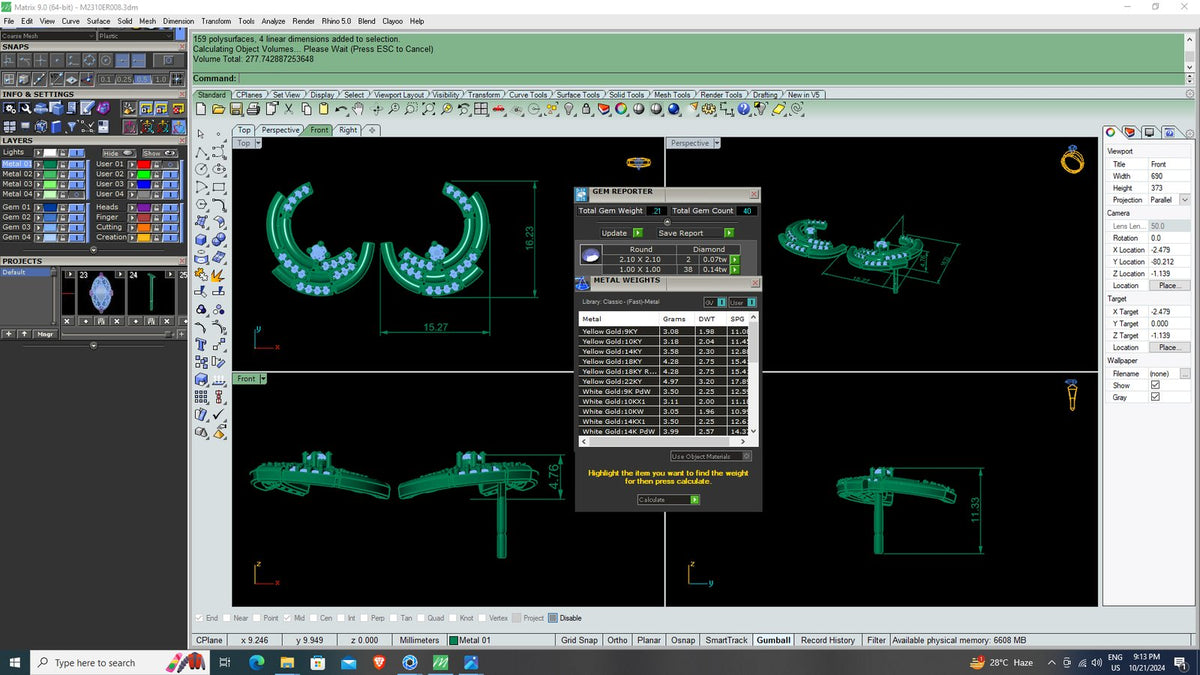
Task: Click the Mngr button in Projects panel
Action: click(46, 334)
